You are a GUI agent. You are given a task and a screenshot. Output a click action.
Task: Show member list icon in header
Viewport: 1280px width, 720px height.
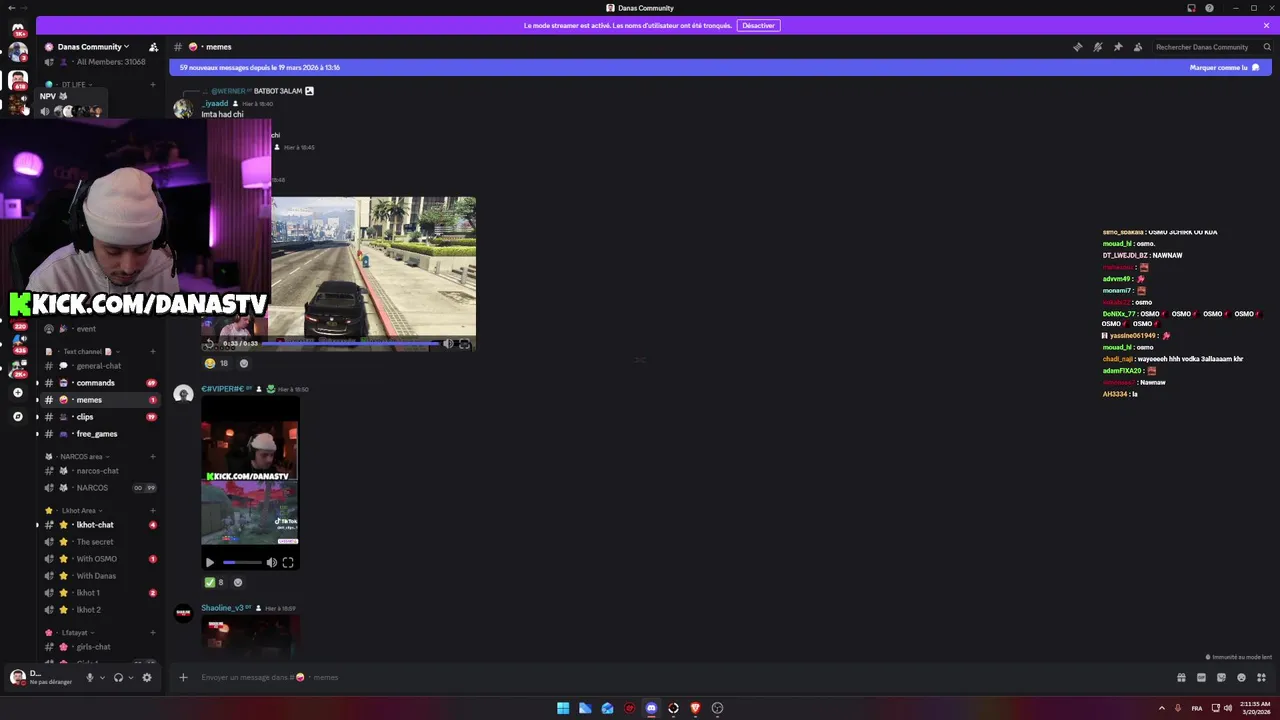pos(1138,47)
